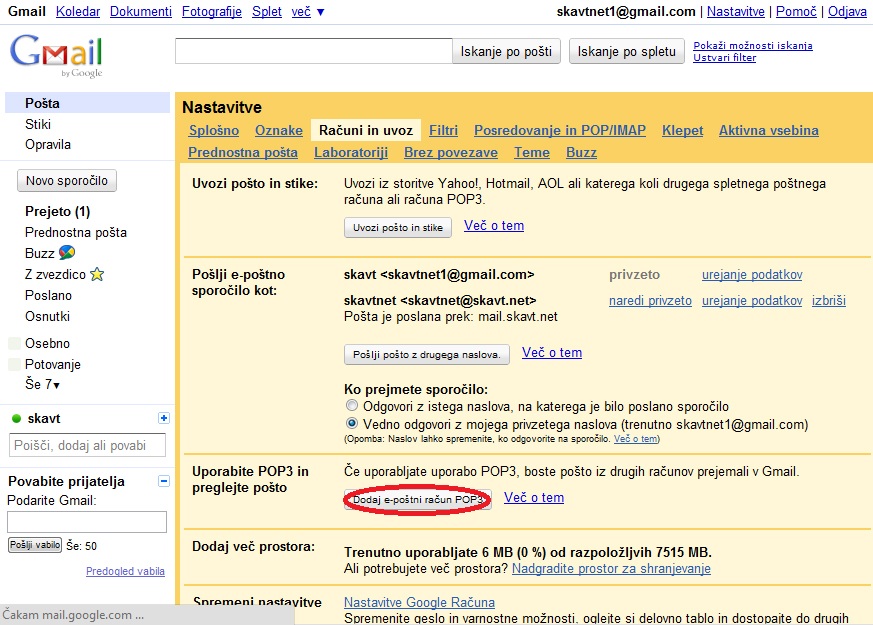
Task: Open the Pomoč link
Action: pyautogui.click(x=796, y=12)
